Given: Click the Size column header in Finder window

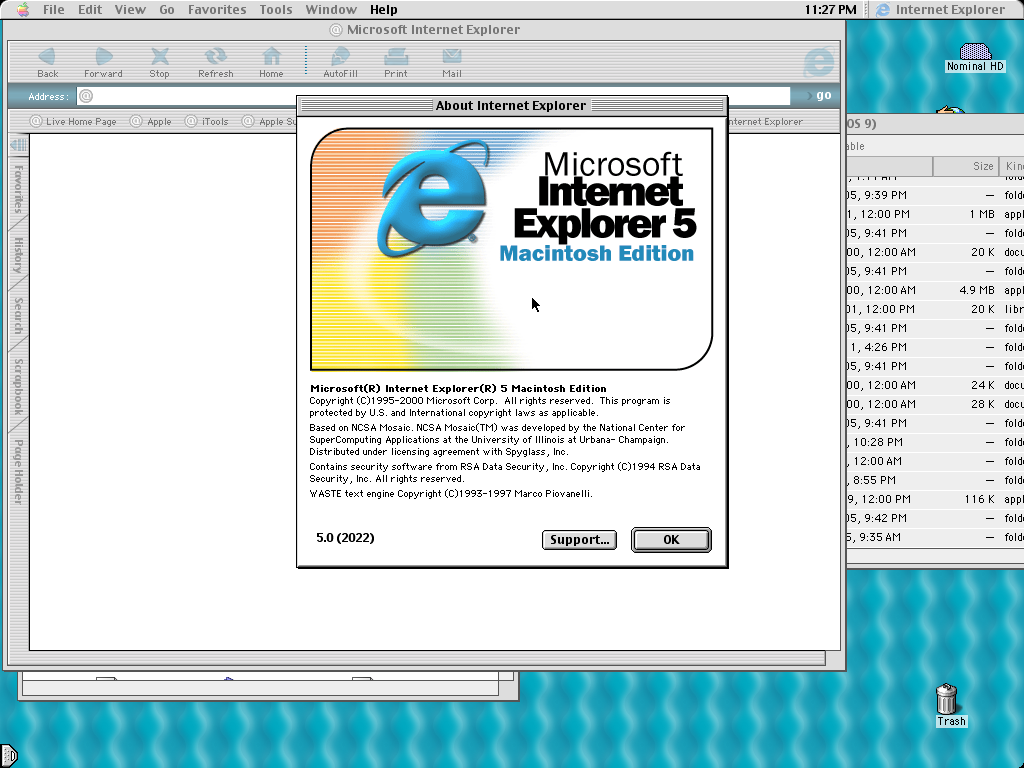Looking at the screenshot, I should point(965,167).
